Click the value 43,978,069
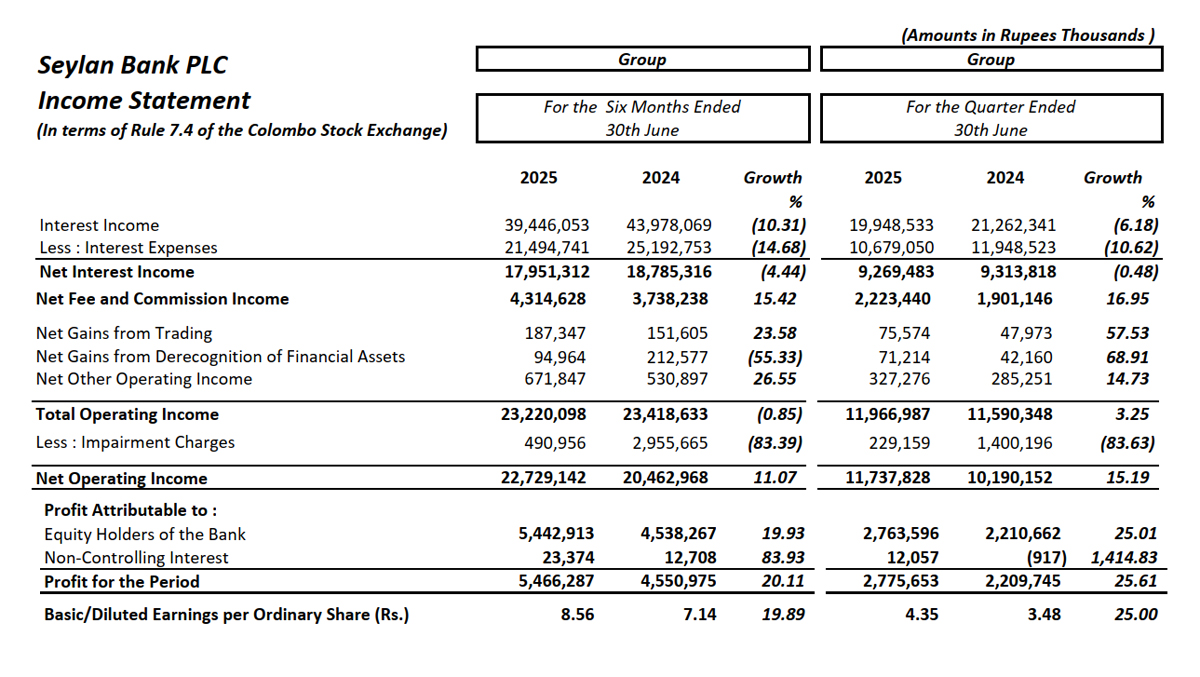The height and width of the screenshot is (677, 1200). [x=668, y=225]
